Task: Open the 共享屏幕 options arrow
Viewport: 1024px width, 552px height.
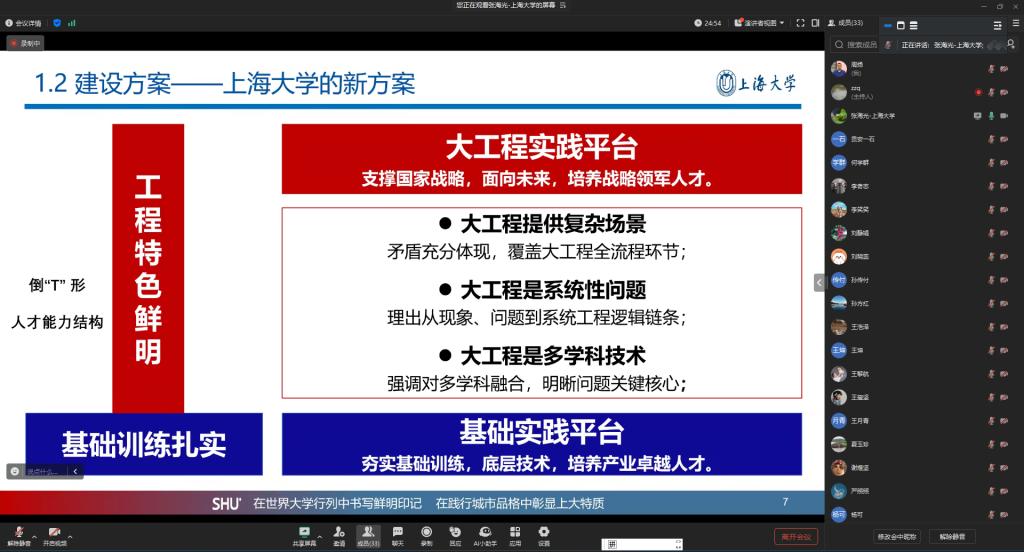Action: (x=320, y=537)
